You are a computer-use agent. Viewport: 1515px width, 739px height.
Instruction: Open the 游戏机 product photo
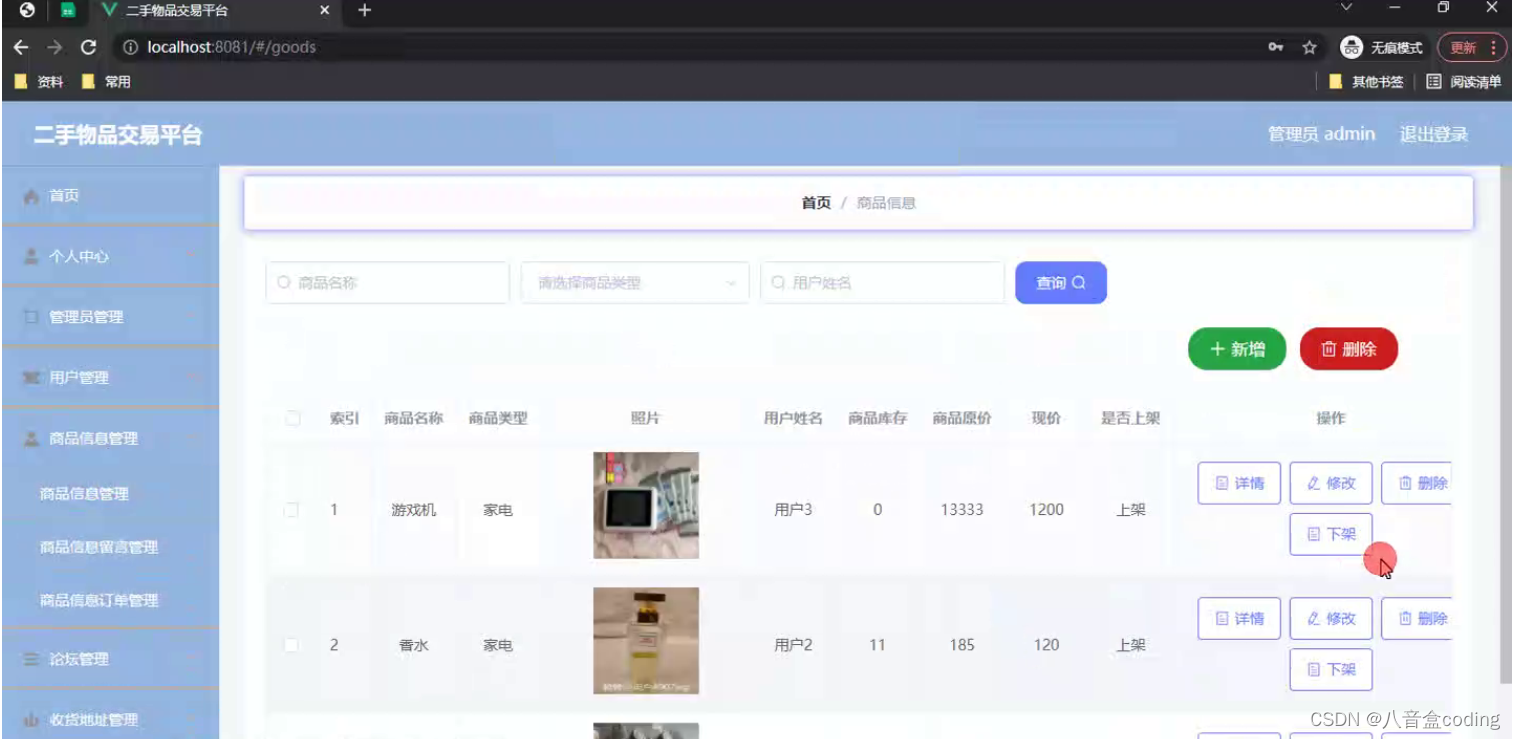point(646,505)
